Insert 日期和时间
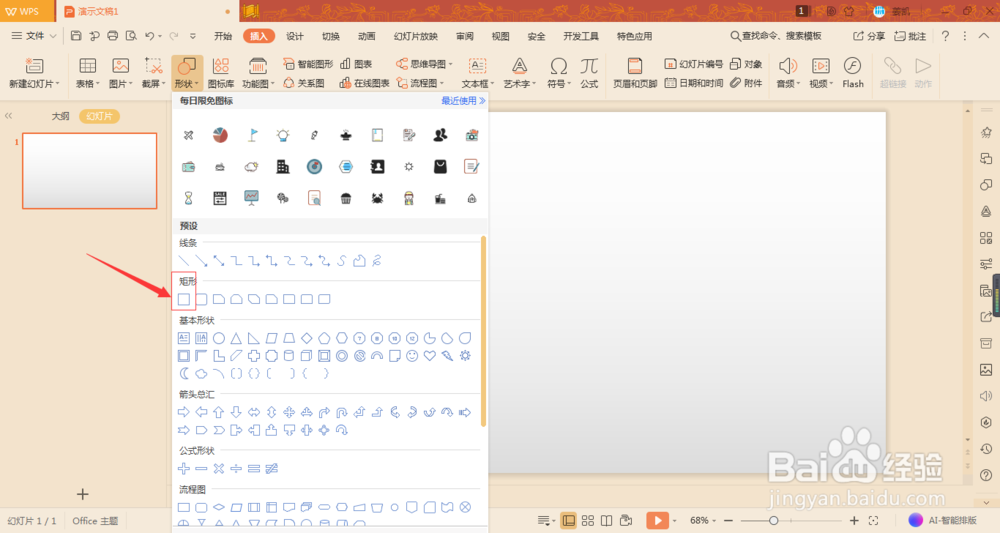1000x533 pixels. tap(694, 83)
